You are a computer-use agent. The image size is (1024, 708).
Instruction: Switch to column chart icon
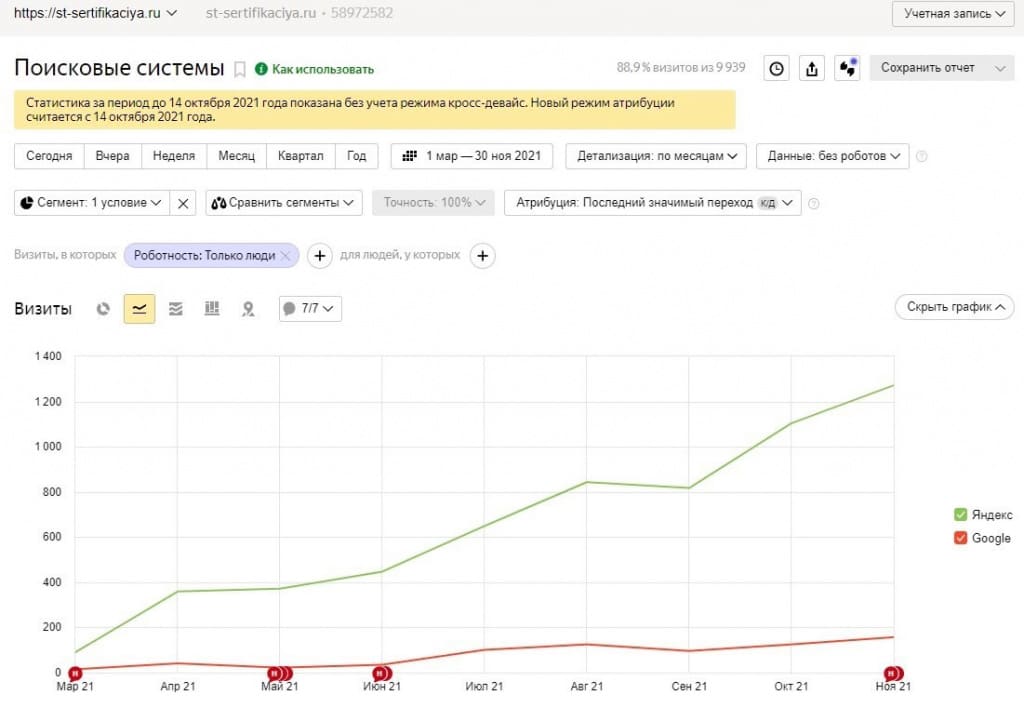[x=212, y=309]
